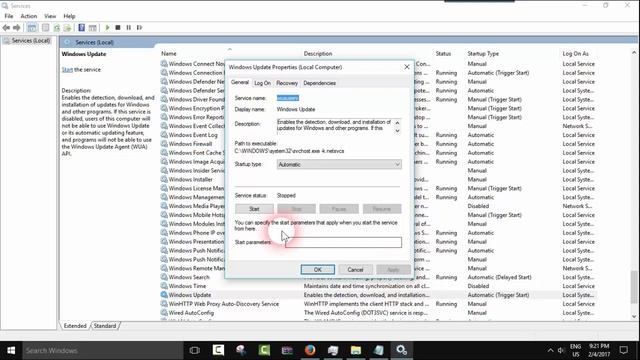640x360 pixels.
Task: Open the Help menu
Action: [69, 16]
